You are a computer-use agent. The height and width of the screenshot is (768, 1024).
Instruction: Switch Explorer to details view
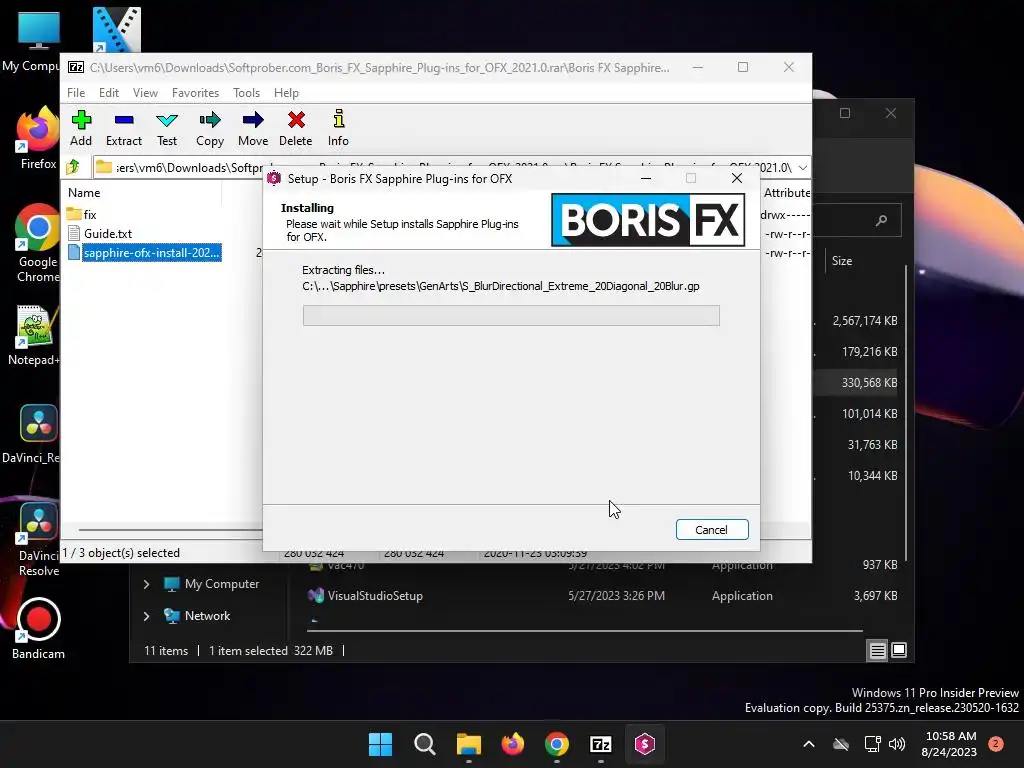pyautogui.click(x=877, y=650)
